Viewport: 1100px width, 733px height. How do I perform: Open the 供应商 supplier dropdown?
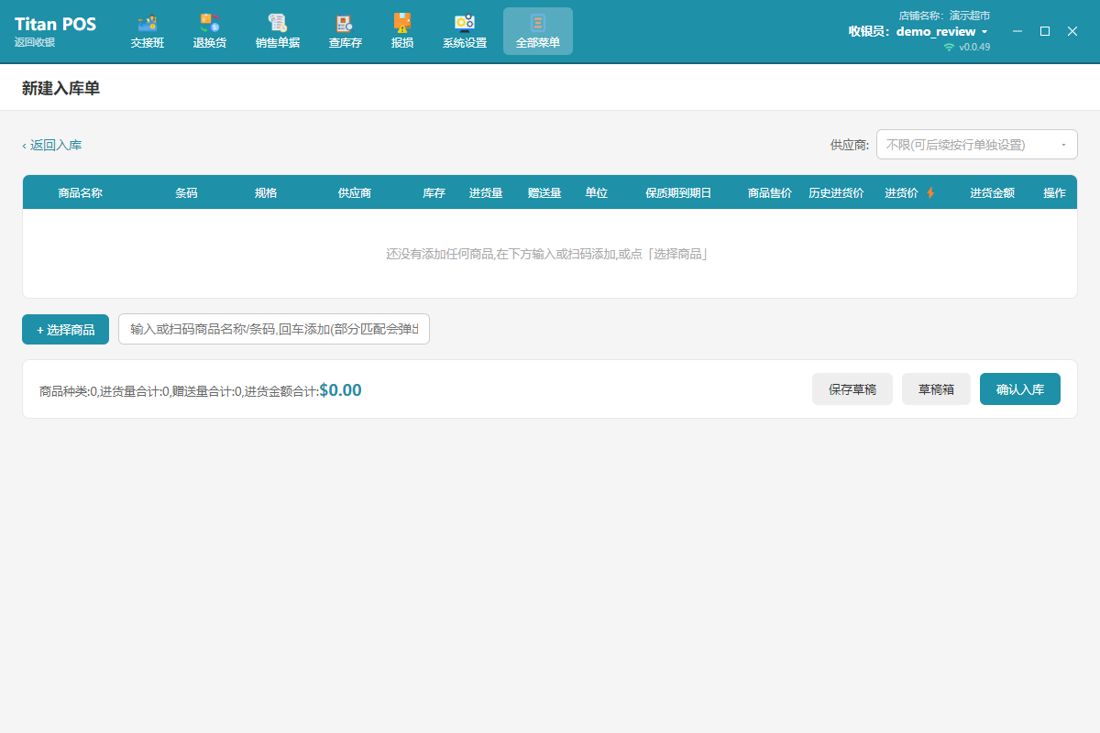pos(977,144)
